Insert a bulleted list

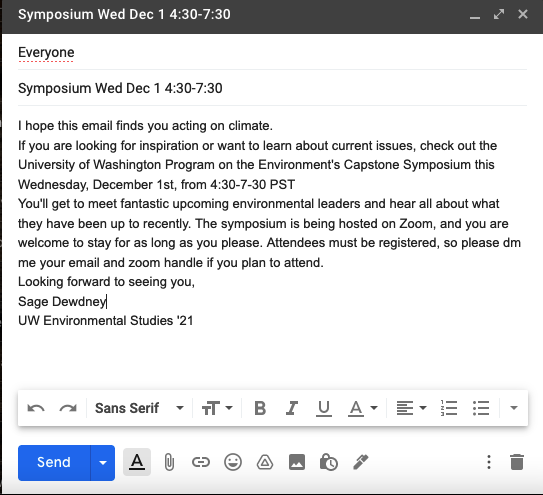tap(481, 408)
